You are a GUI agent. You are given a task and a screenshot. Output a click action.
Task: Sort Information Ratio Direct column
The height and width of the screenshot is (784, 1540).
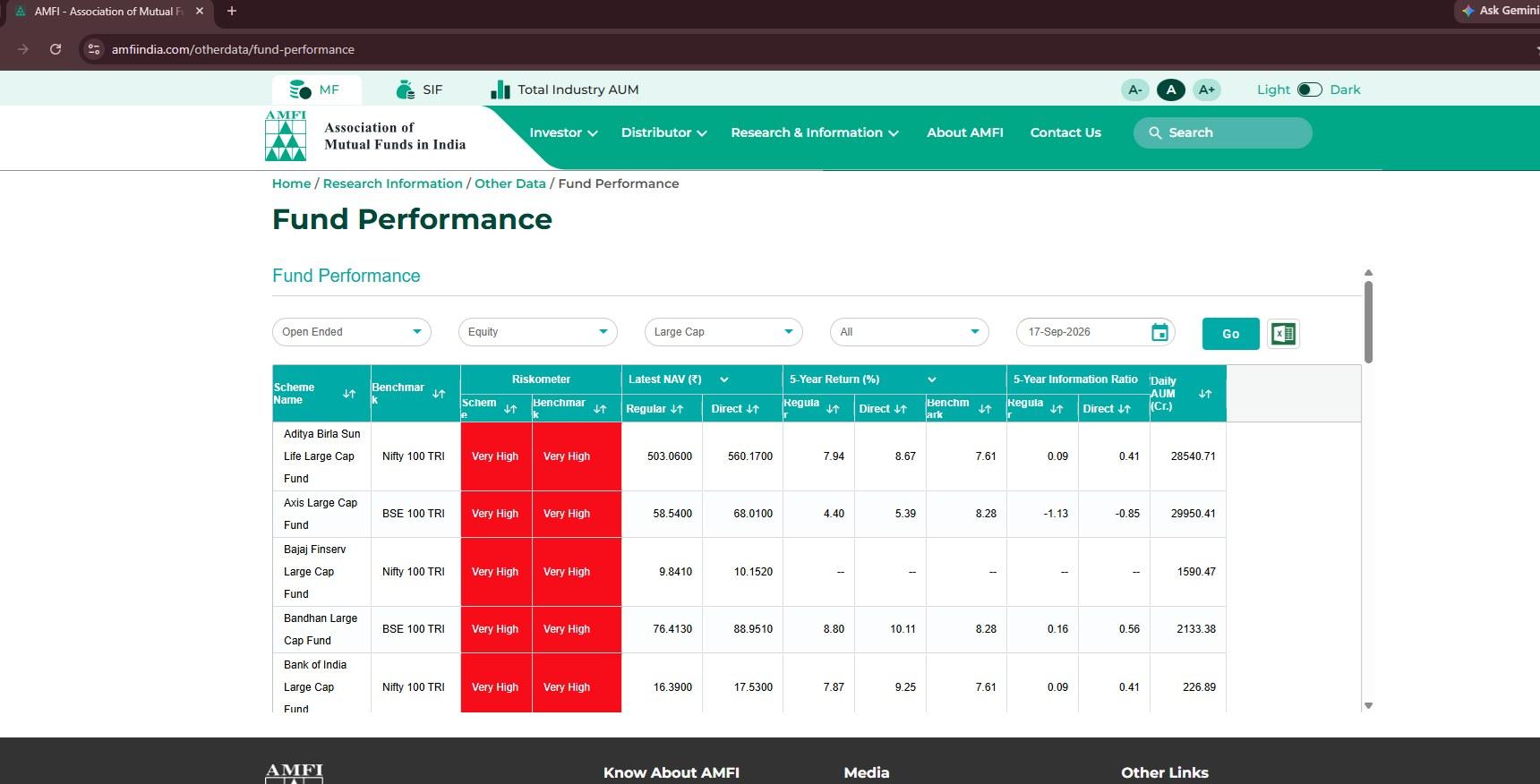[1125, 409]
